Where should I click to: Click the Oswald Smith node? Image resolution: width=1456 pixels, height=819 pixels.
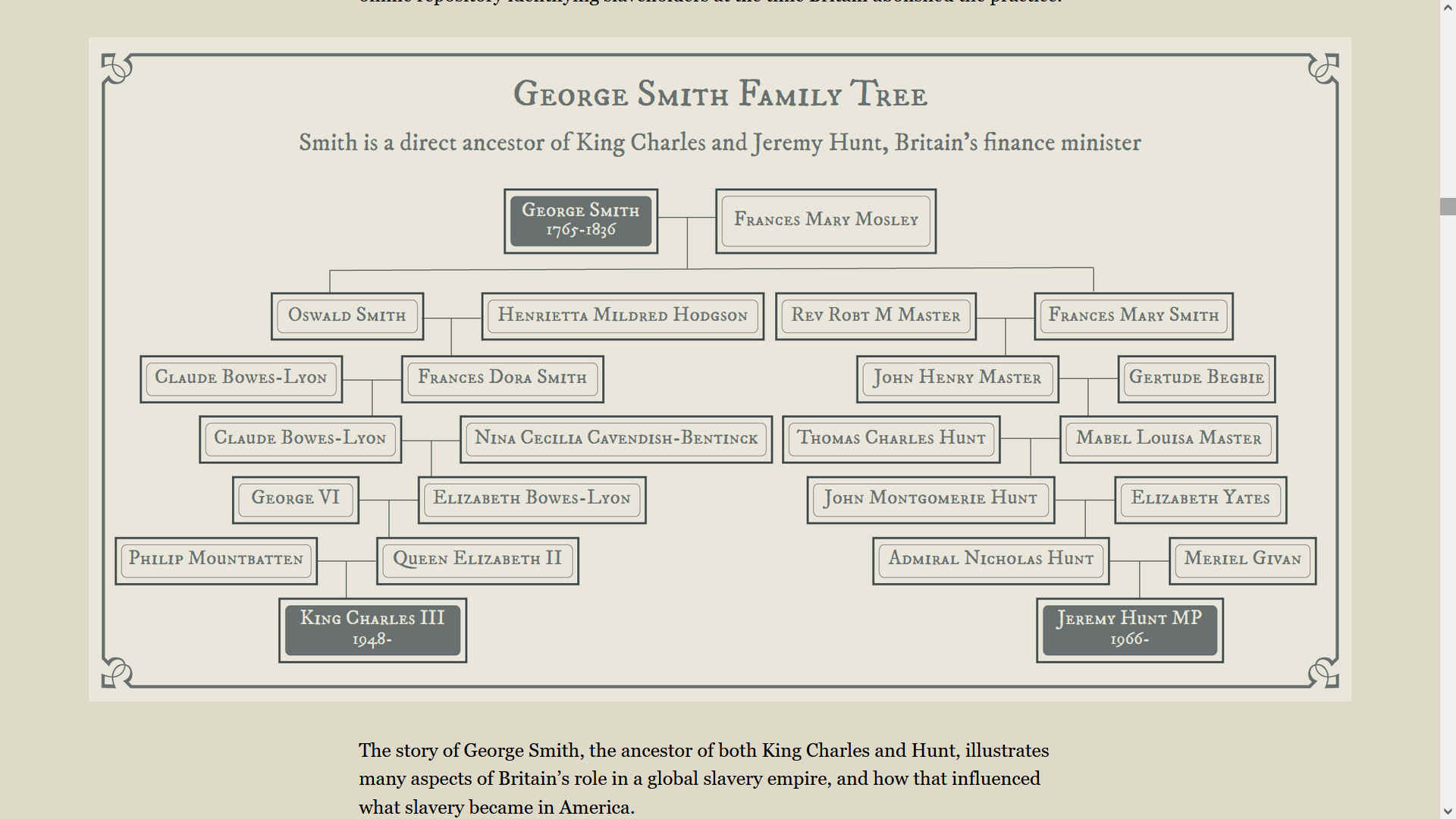click(347, 315)
